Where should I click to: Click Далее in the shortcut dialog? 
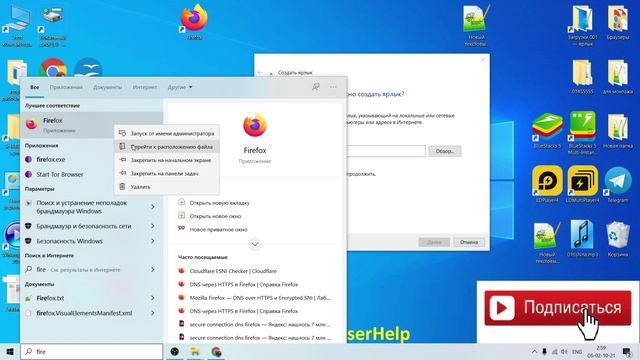434,242
